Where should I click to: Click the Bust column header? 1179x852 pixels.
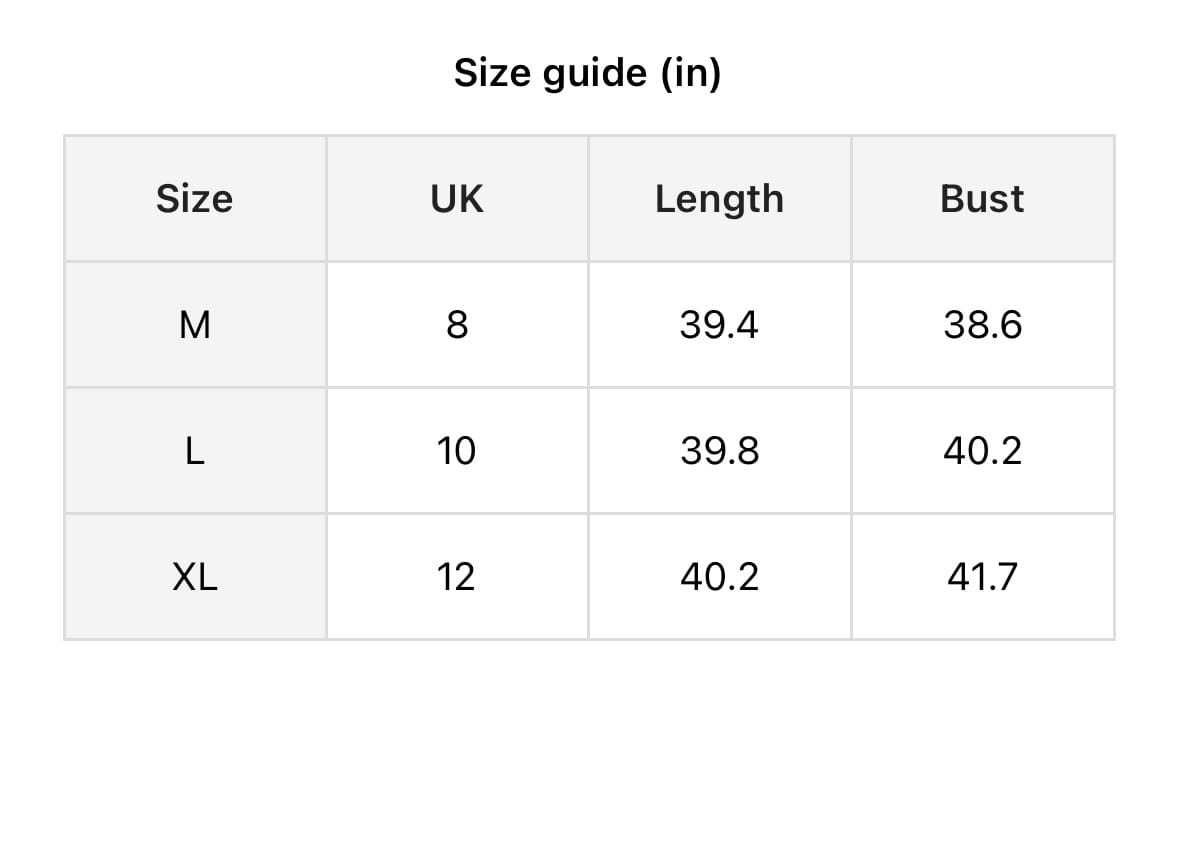(982, 199)
